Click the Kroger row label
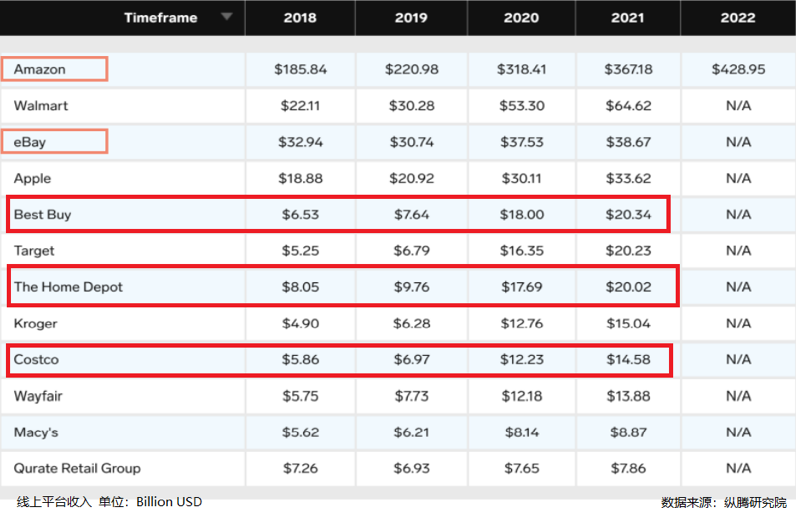Viewport: 796px width, 513px height. coord(36,323)
